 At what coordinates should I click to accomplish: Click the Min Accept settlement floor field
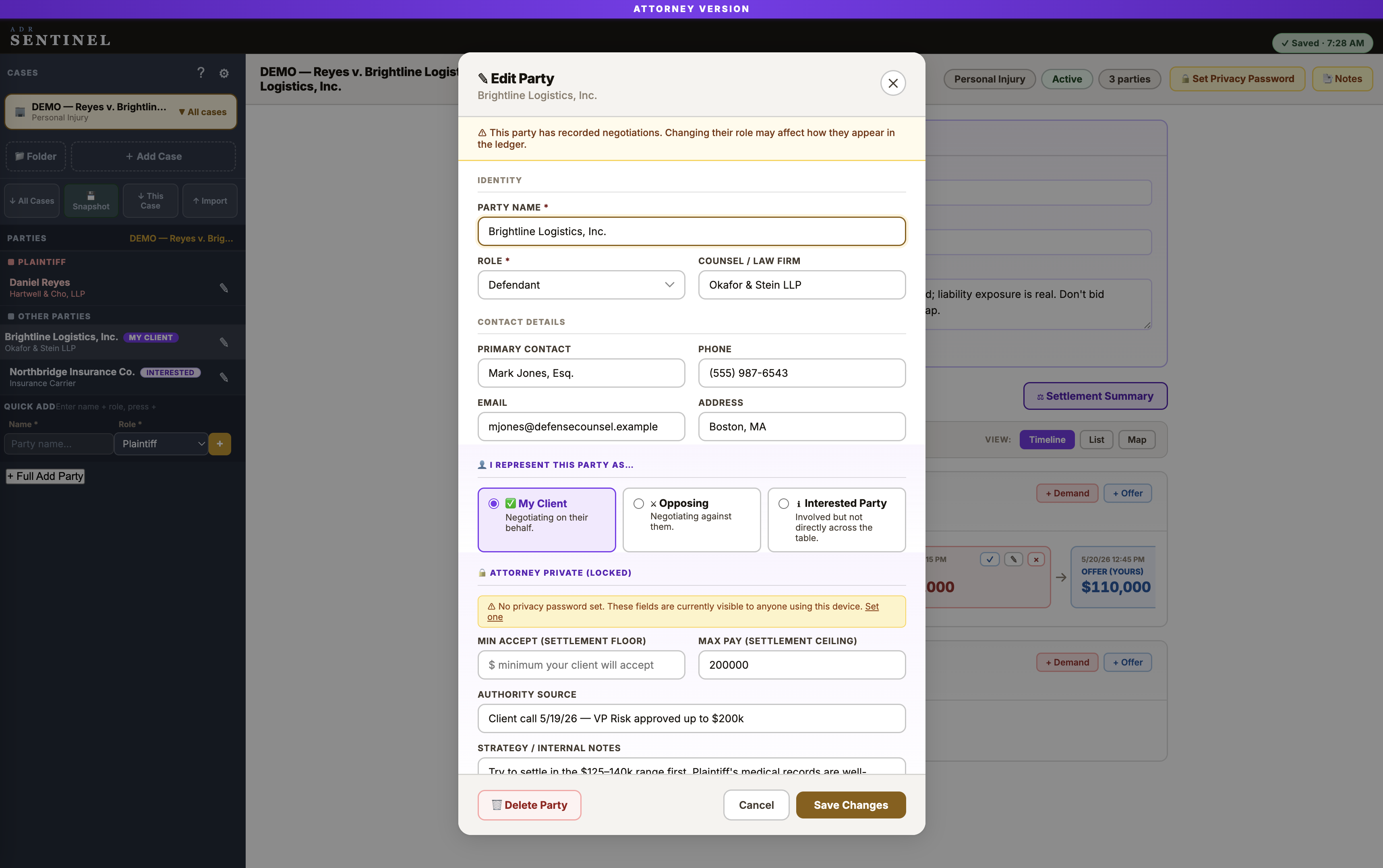tap(581, 665)
